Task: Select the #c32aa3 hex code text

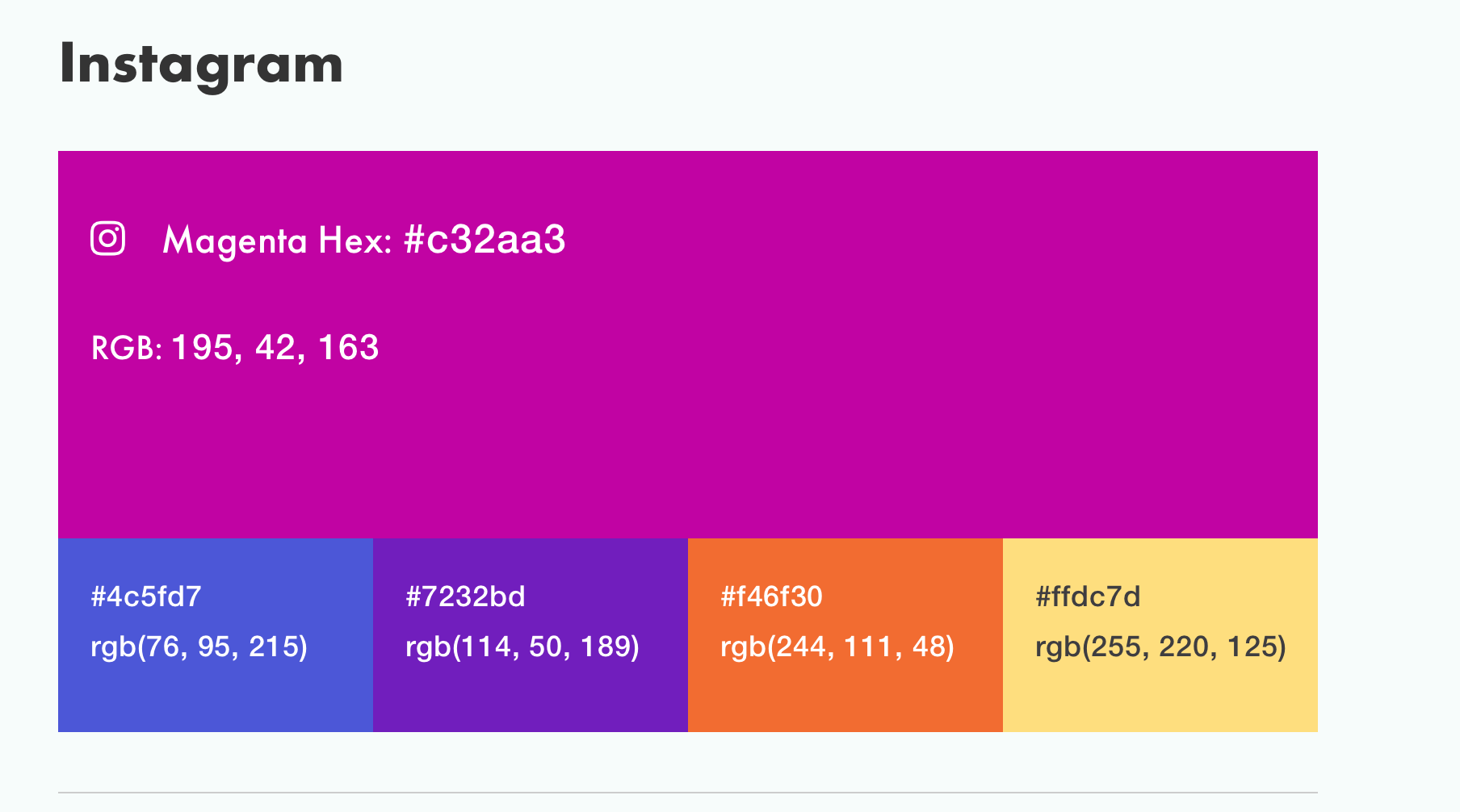Action: [x=485, y=240]
